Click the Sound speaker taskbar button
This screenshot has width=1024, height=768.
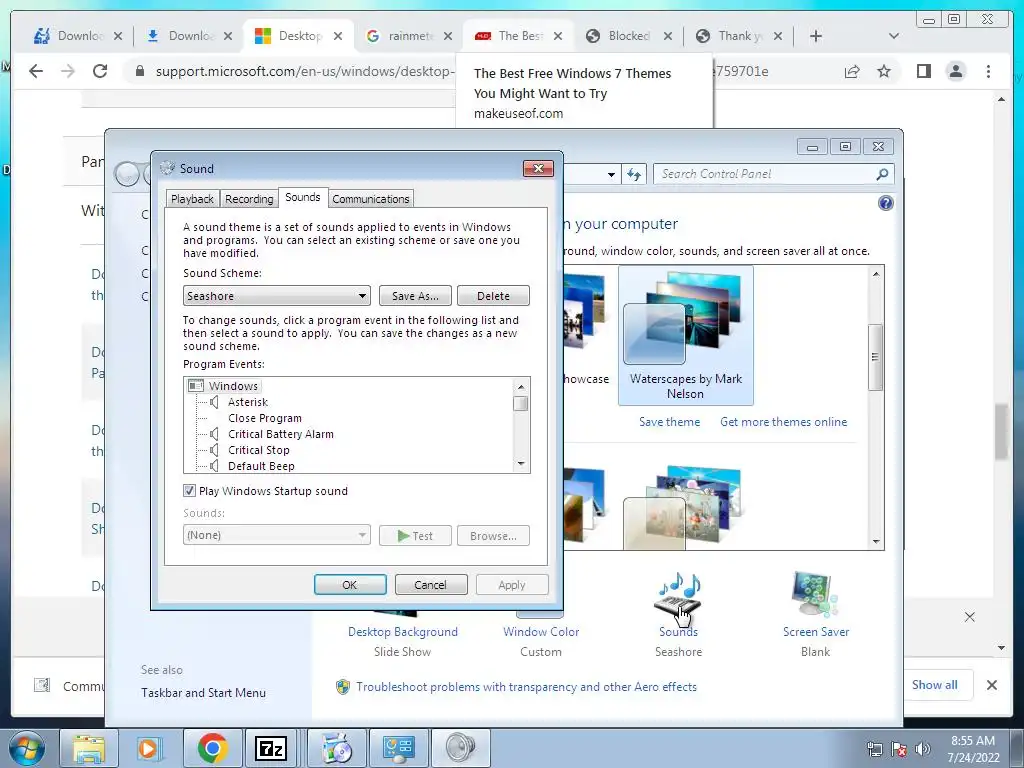pyautogui.click(x=460, y=749)
